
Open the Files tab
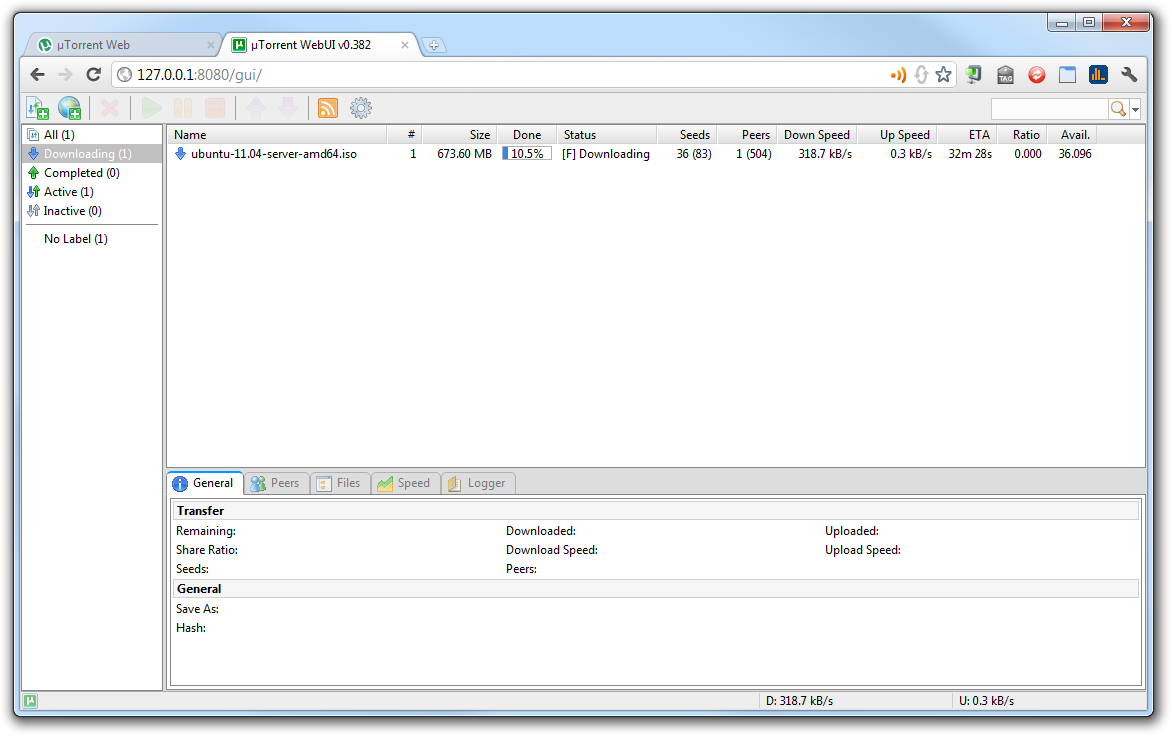coord(339,483)
